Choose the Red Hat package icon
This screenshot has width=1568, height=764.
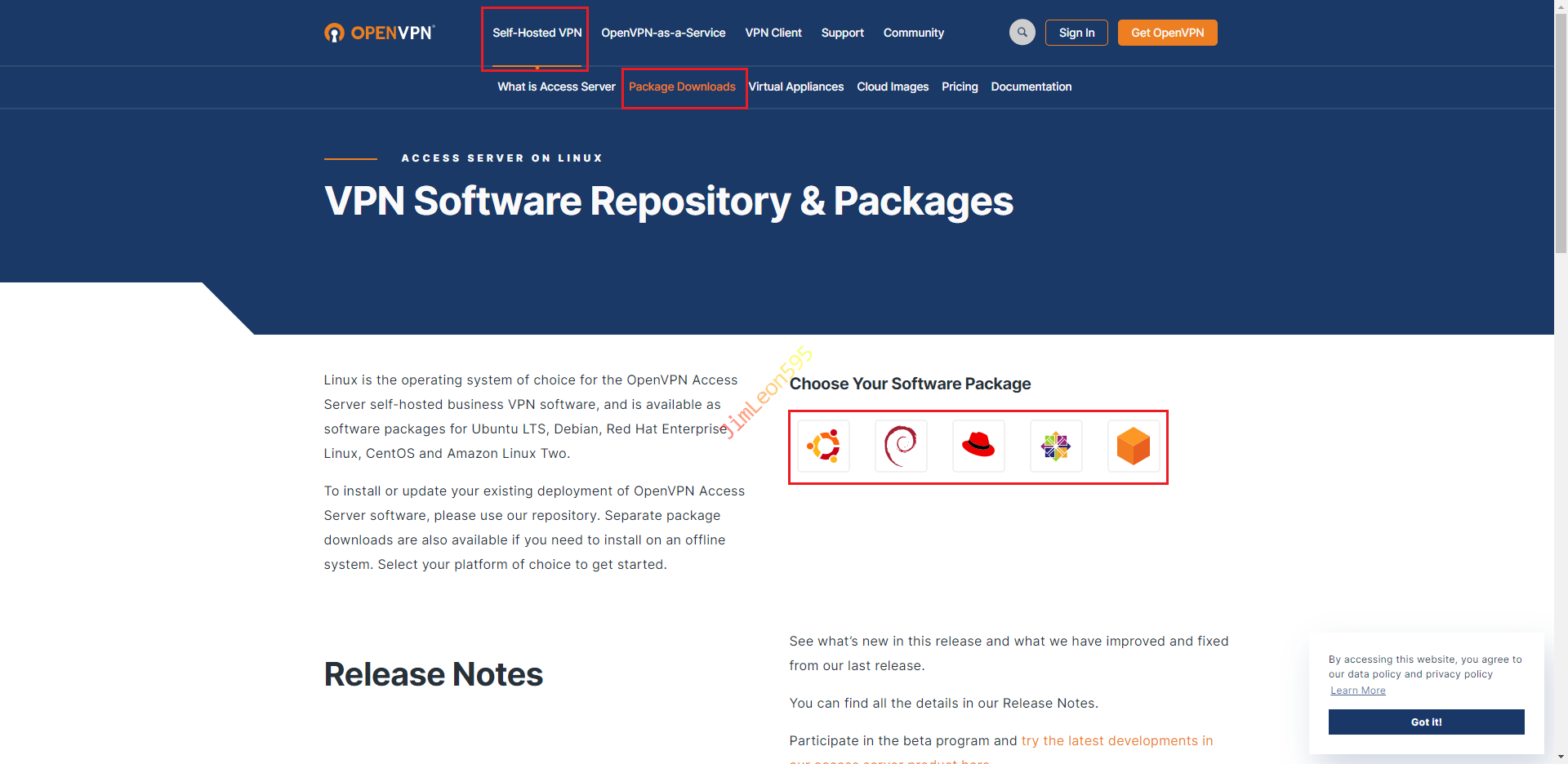(x=978, y=446)
